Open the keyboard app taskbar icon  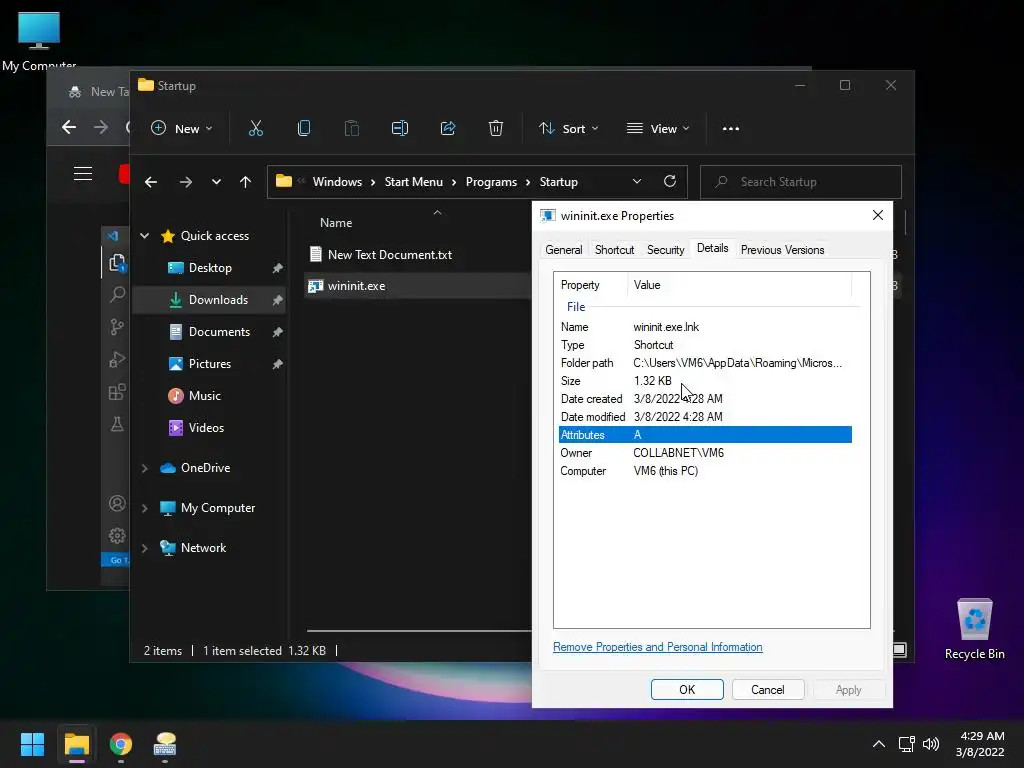(165, 744)
